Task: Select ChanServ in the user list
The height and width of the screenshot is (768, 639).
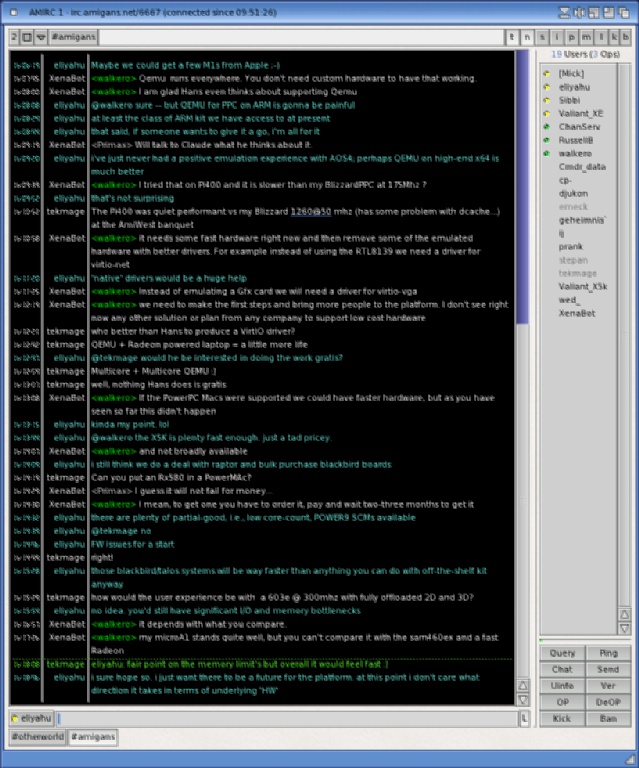Action: click(579, 127)
